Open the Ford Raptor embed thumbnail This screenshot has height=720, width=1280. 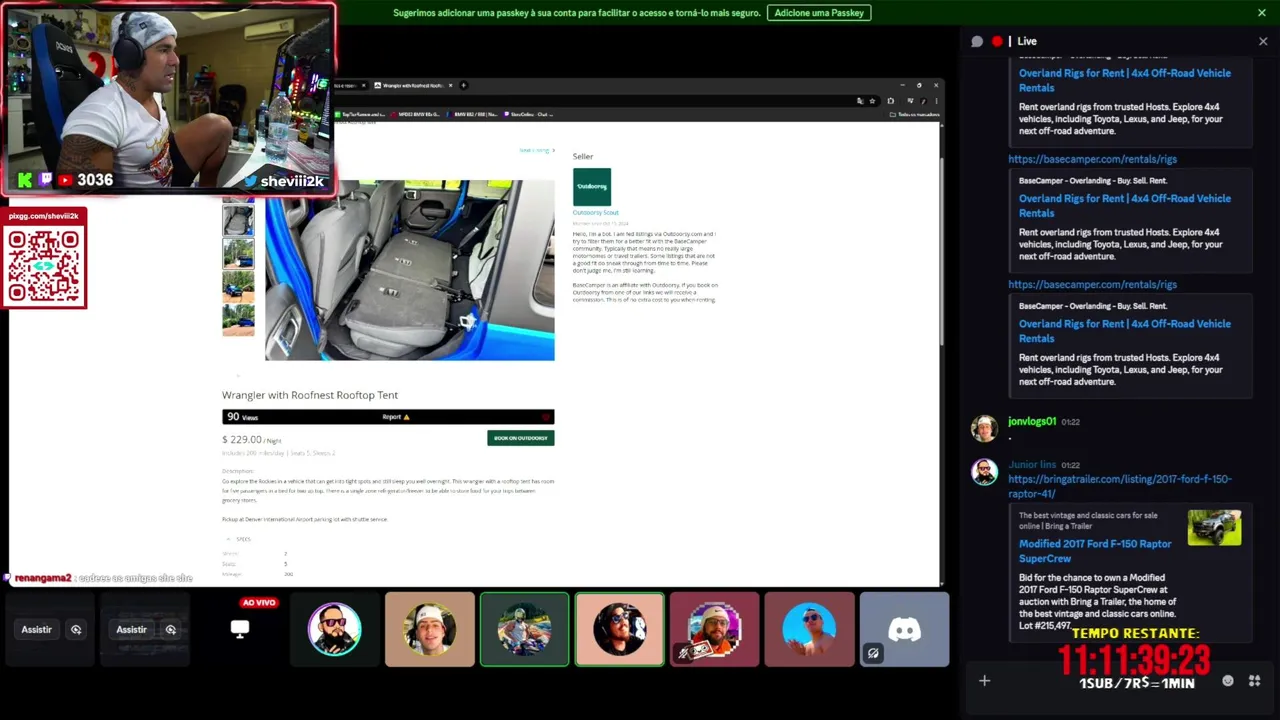(1214, 528)
